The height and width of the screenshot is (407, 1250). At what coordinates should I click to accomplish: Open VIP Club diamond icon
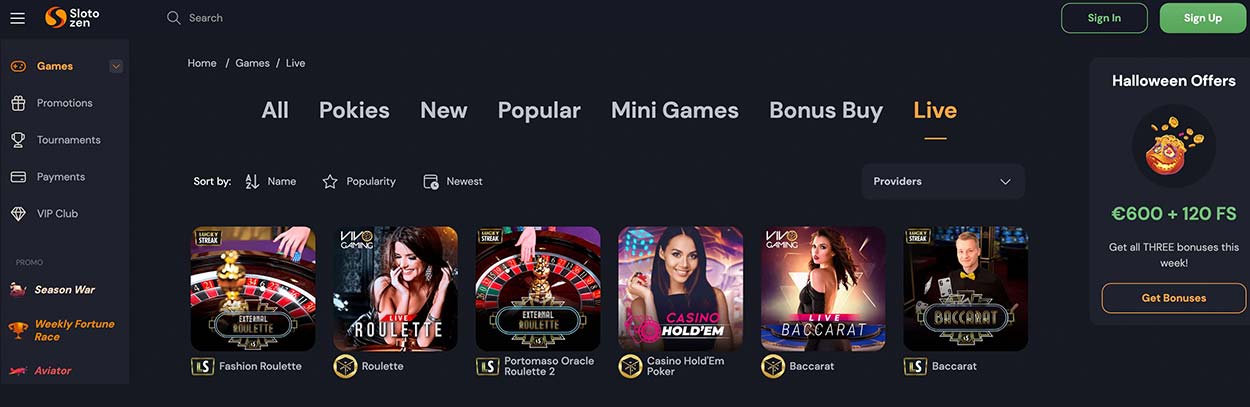(x=18, y=214)
